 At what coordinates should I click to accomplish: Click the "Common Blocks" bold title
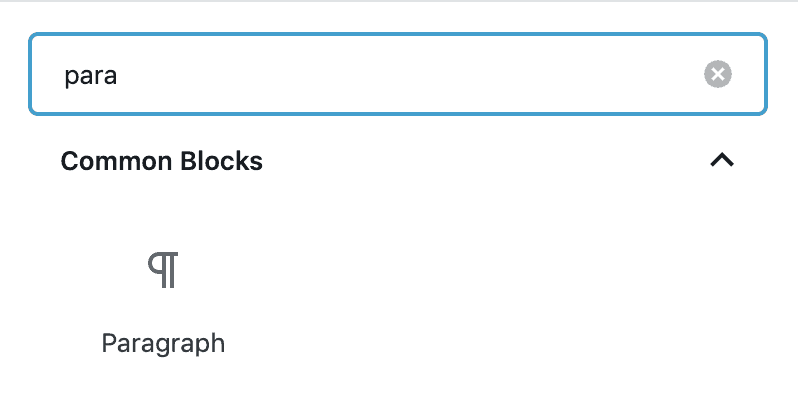161,161
